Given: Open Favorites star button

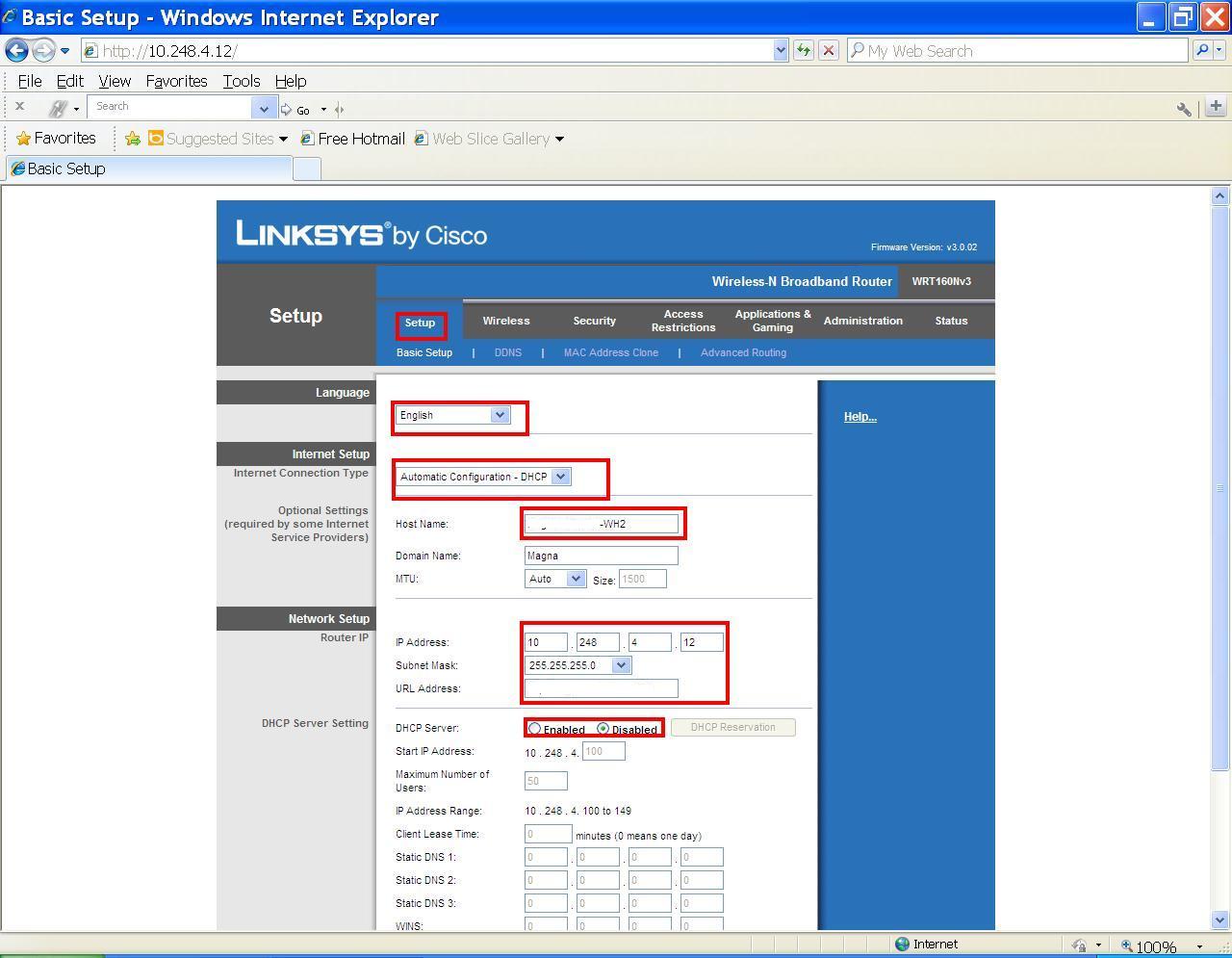Looking at the screenshot, I should click(56, 139).
